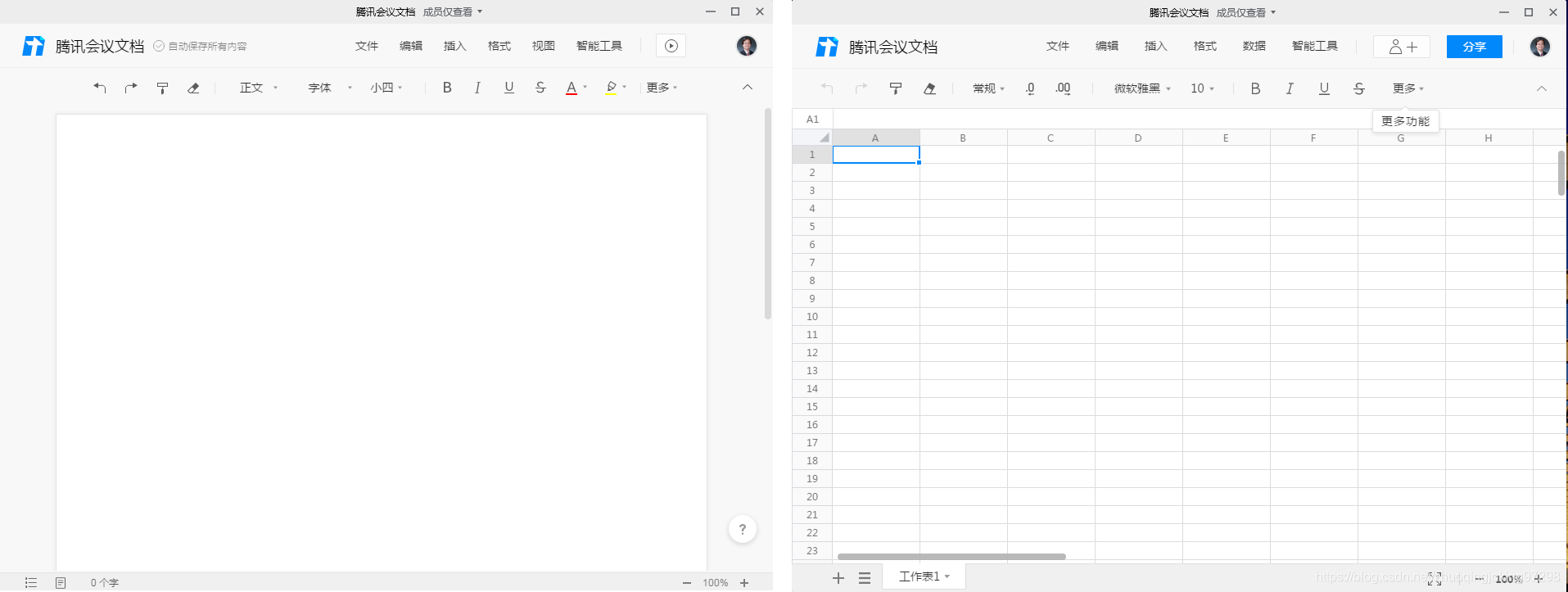Open 插入 menu in document window
Viewport: 1568px width, 592px height.
coord(455,46)
